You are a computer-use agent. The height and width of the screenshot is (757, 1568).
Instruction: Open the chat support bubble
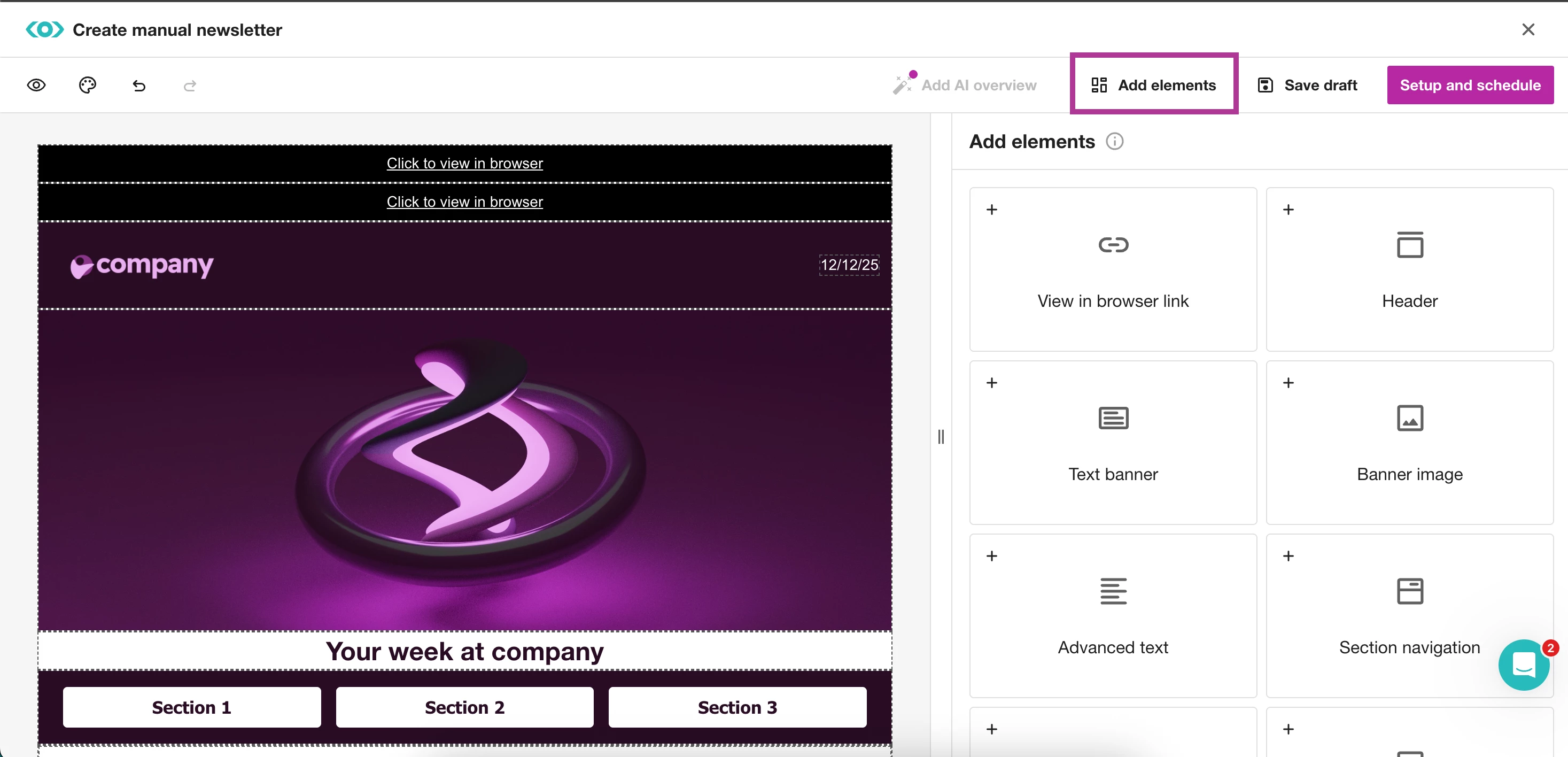click(x=1523, y=665)
